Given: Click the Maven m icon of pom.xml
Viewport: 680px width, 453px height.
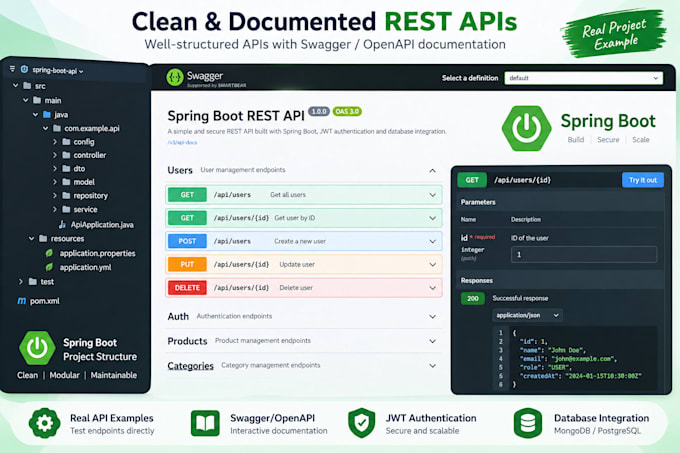Looking at the screenshot, I should (x=22, y=301).
